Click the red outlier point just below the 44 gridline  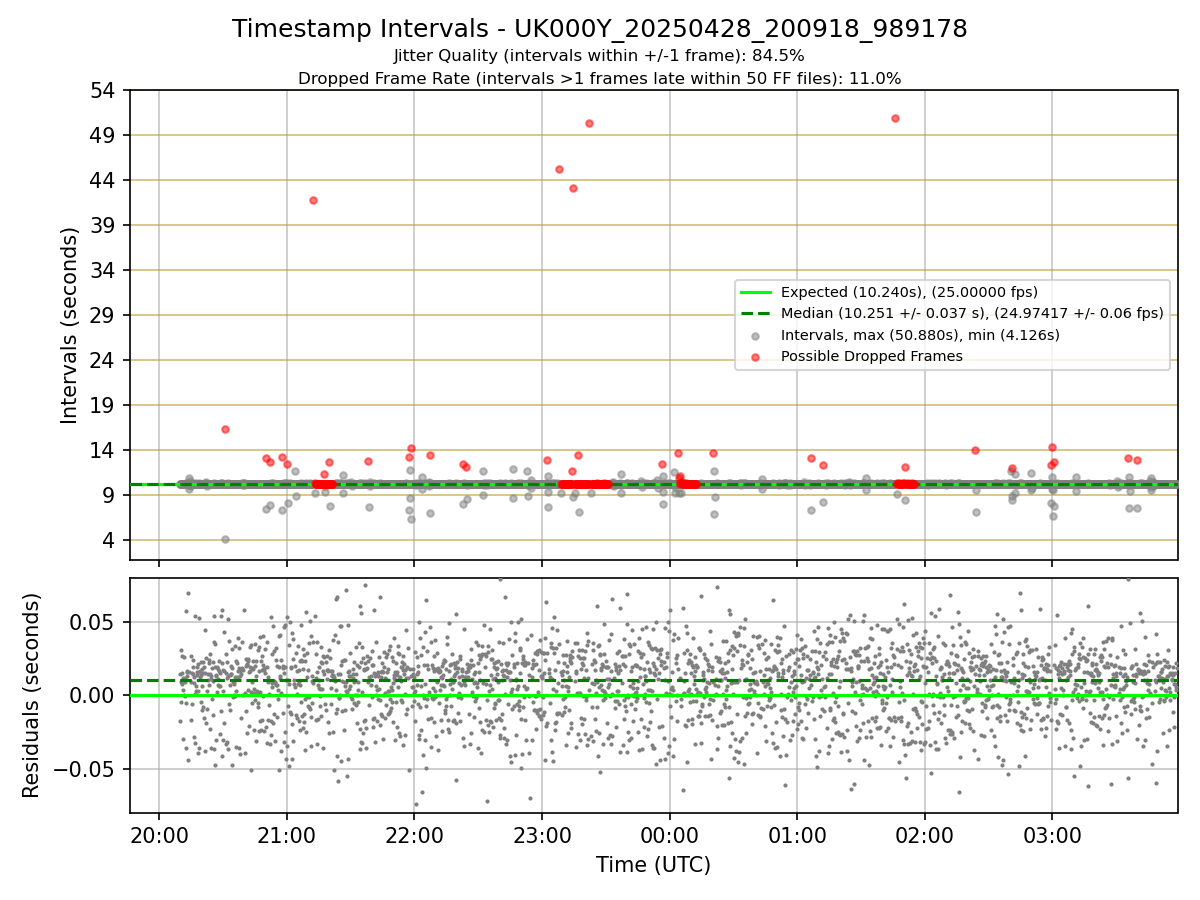click(573, 188)
